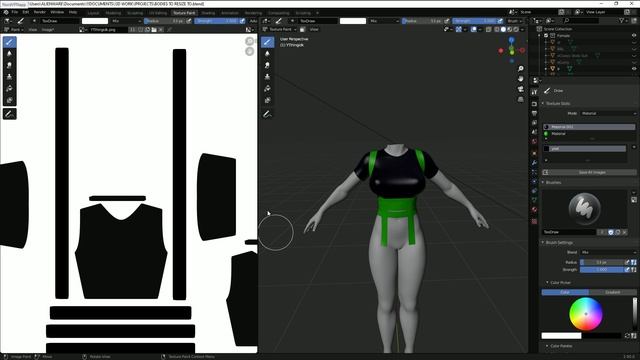
Task: Open the Texture properties tab
Action: (x=534, y=221)
